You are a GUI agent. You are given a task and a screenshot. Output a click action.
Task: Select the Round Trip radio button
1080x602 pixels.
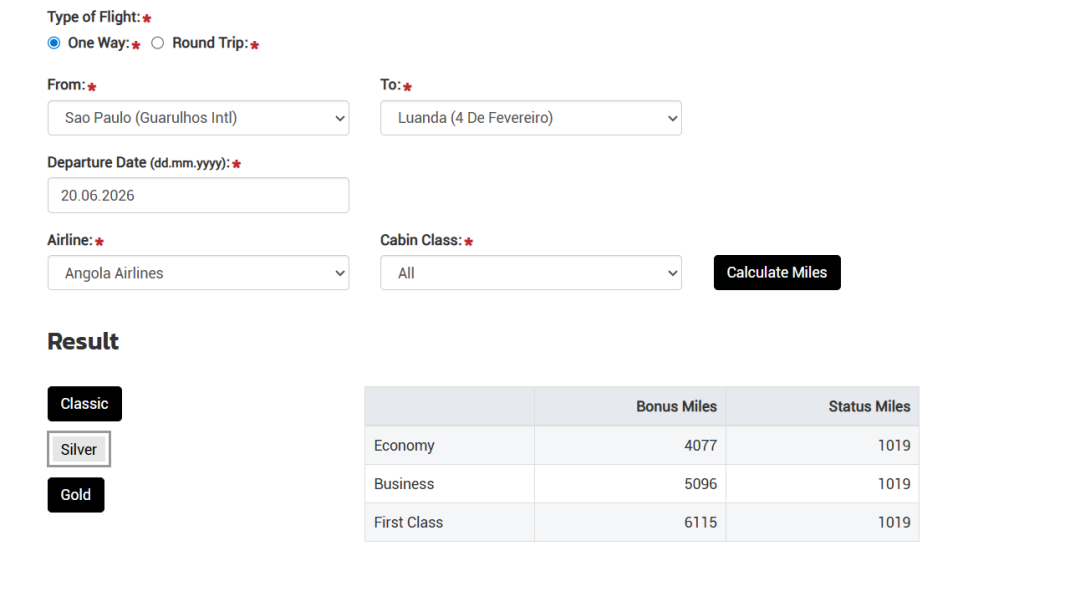click(x=158, y=43)
